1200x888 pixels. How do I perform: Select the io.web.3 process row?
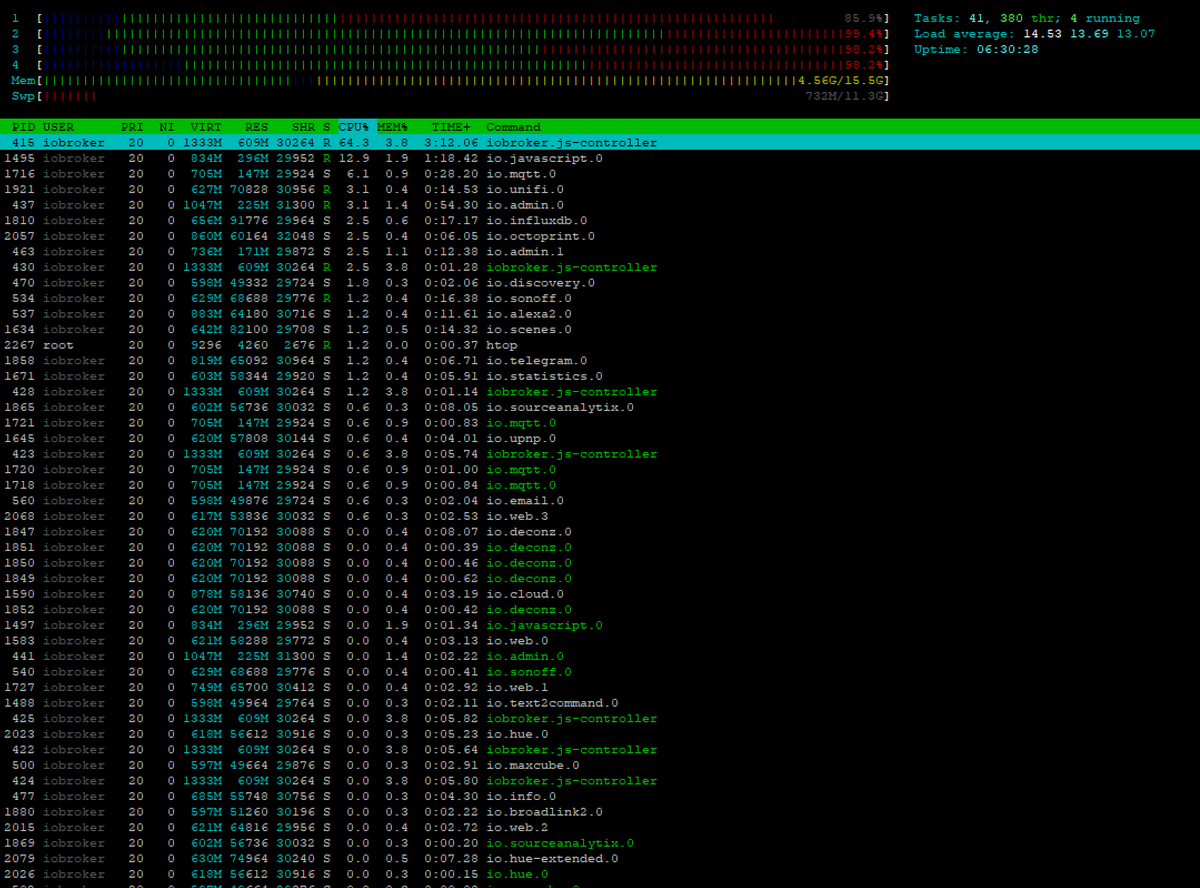[600, 516]
